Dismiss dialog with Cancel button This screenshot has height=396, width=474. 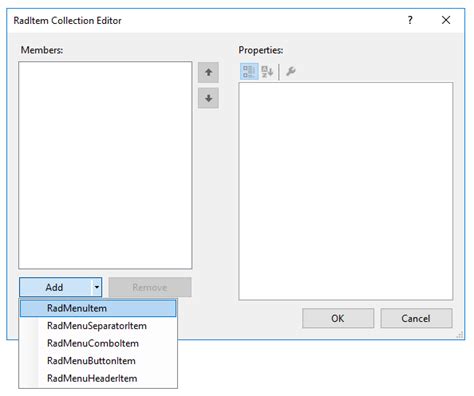click(416, 318)
